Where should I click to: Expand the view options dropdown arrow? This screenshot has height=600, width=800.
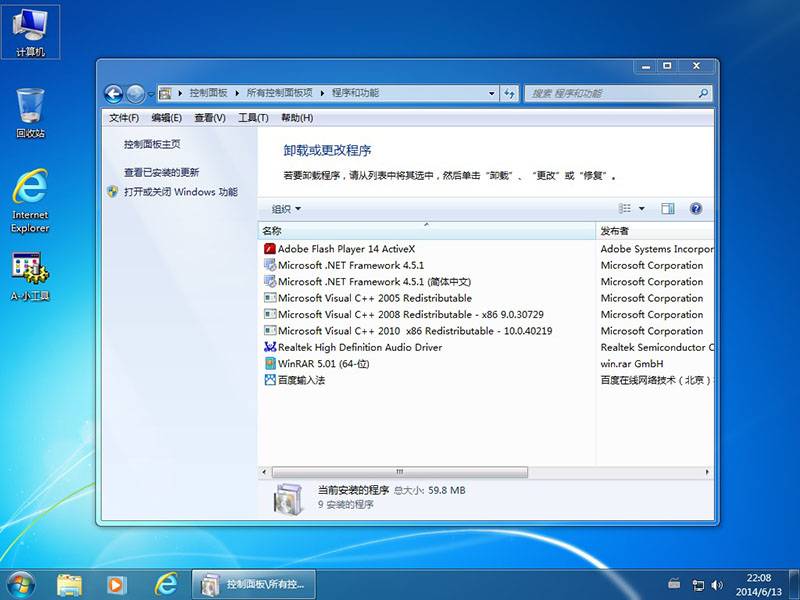click(x=642, y=209)
